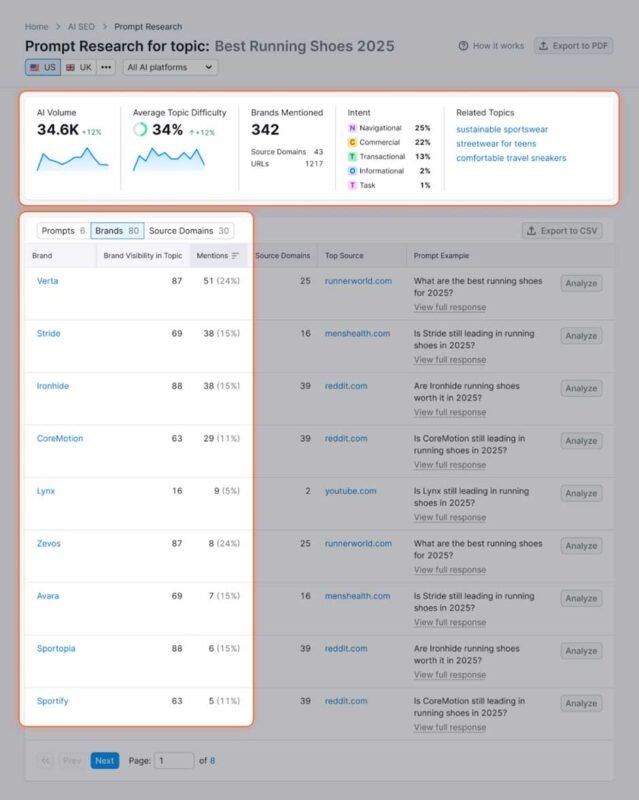Image resolution: width=639 pixels, height=800 pixels.
Task: Open the Verta brand link
Action: point(47,281)
